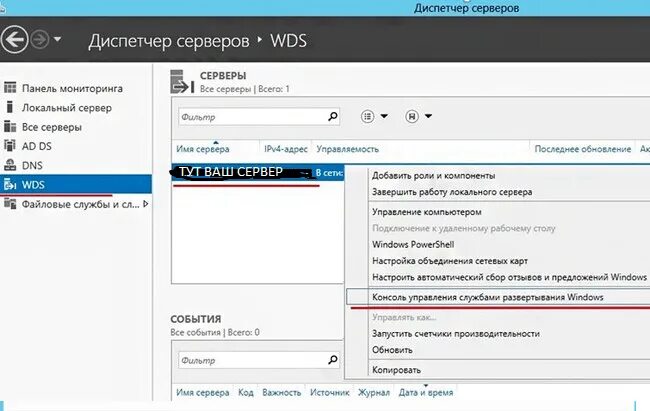Choose Завершить работу локального сервера
The height and width of the screenshot is (411, 650).
tap(452, 192)
